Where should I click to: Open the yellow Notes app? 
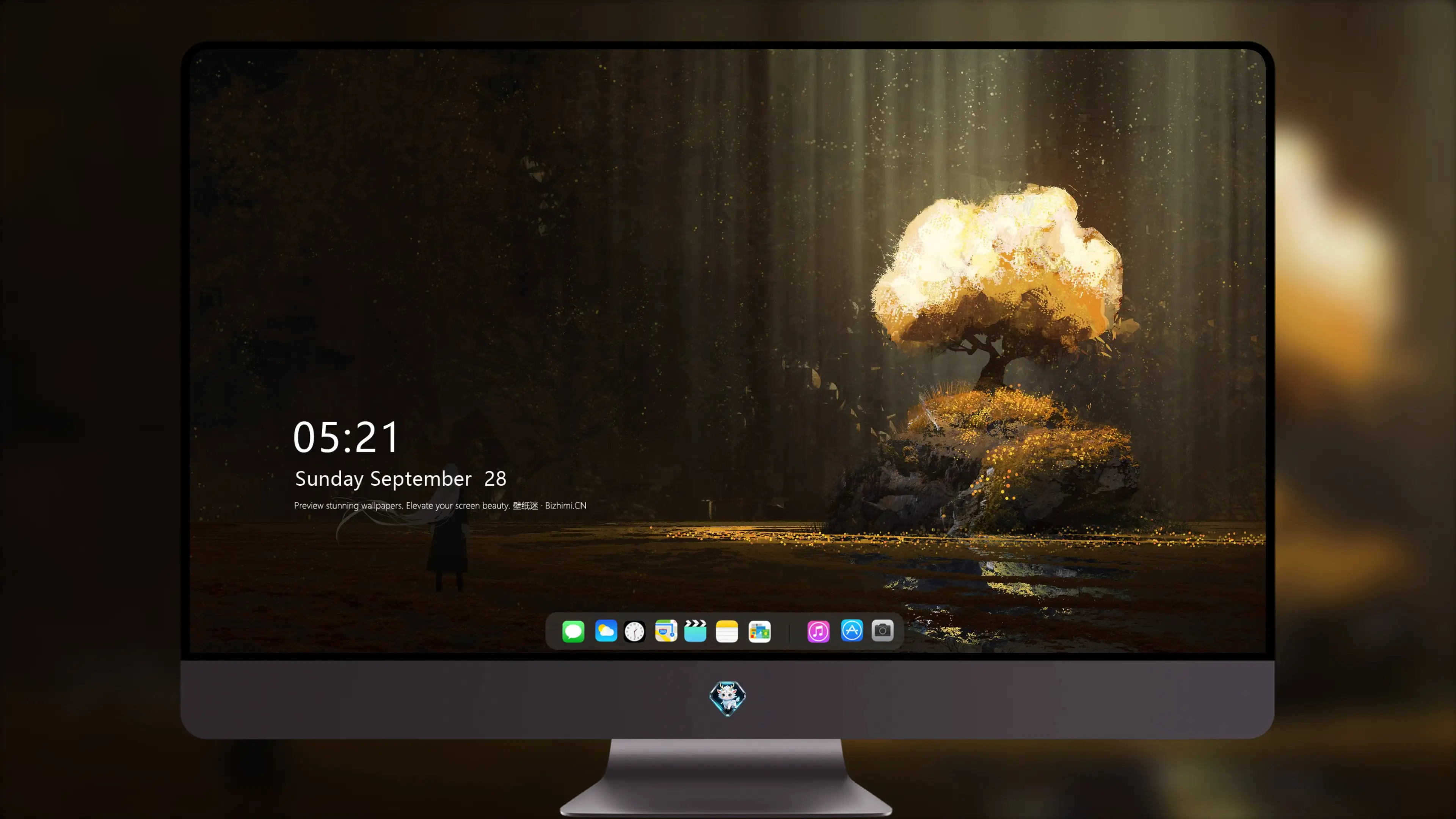coord(727,631)
